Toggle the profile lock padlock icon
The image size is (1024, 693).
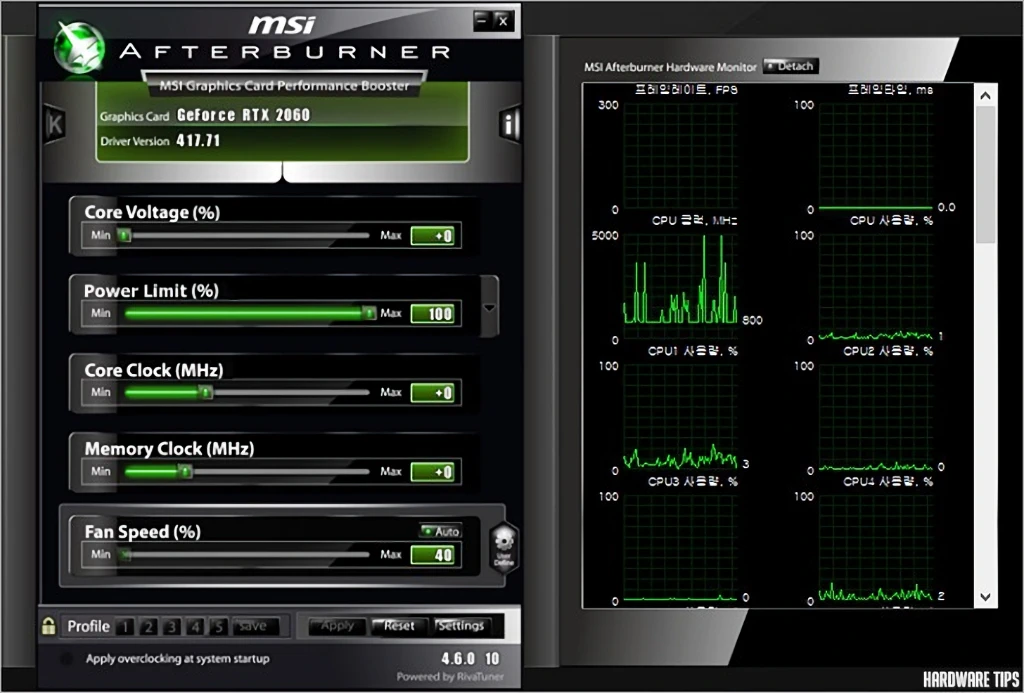[x=48, y=626]
